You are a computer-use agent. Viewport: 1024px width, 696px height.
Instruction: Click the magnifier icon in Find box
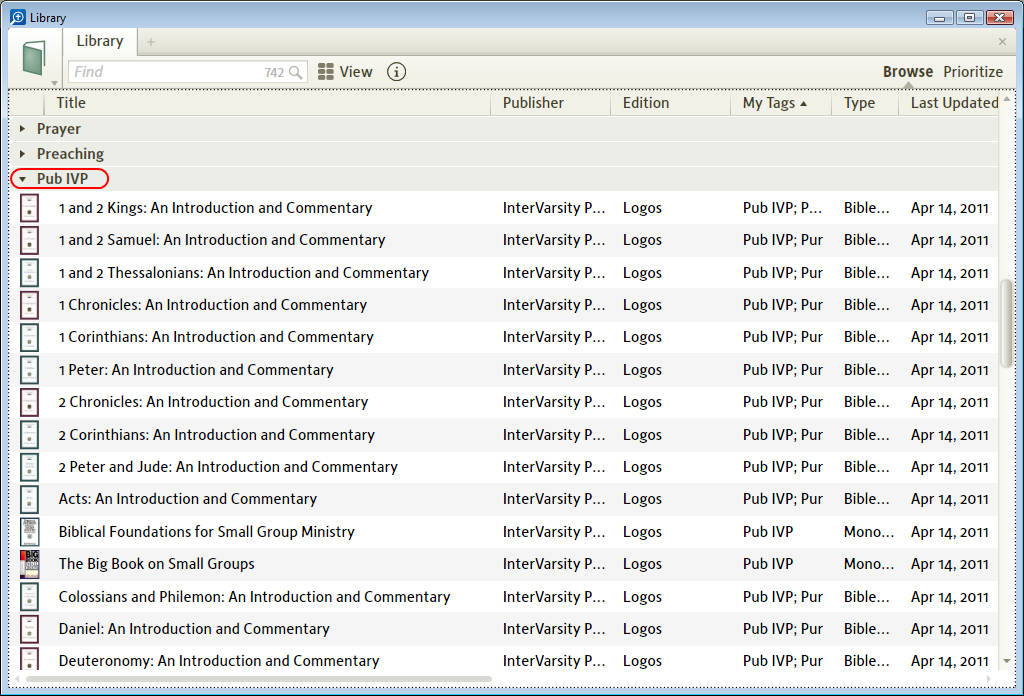click(x=295, y=72)
